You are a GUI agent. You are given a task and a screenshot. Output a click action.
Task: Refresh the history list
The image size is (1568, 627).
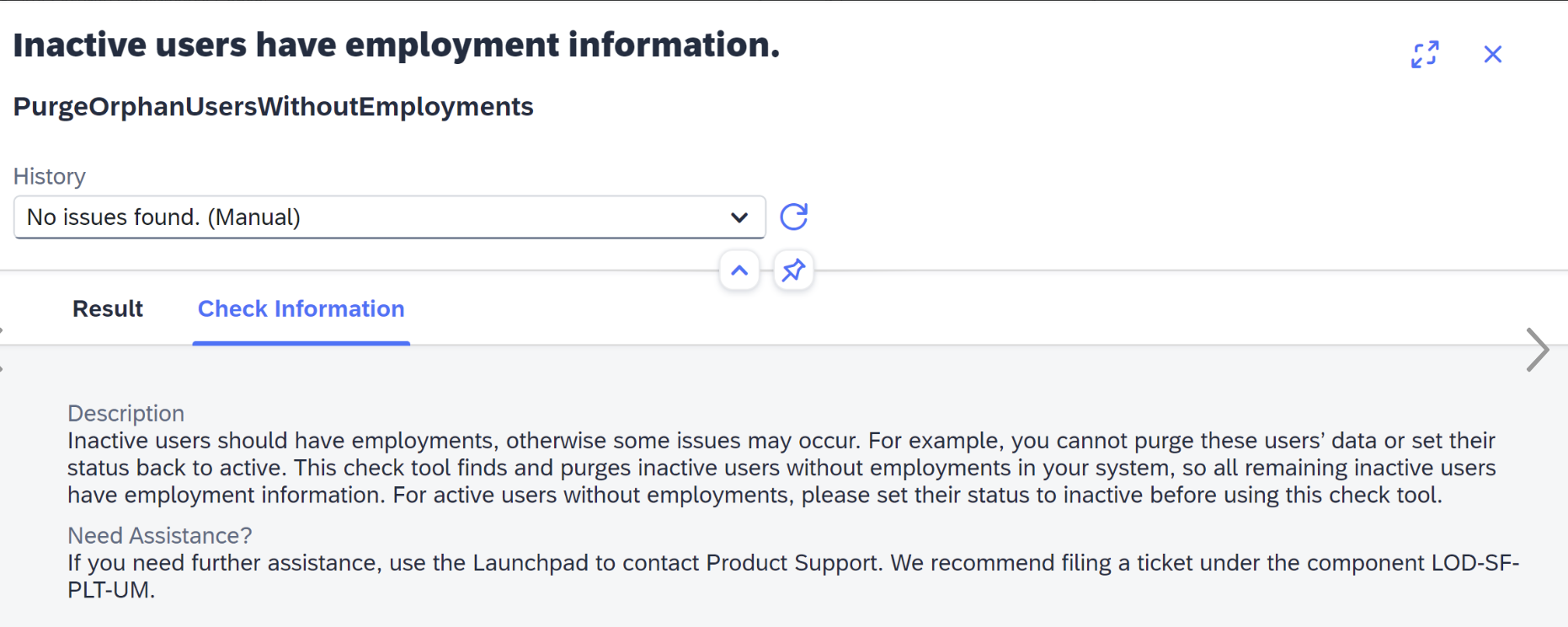click(x=793, y=217)
